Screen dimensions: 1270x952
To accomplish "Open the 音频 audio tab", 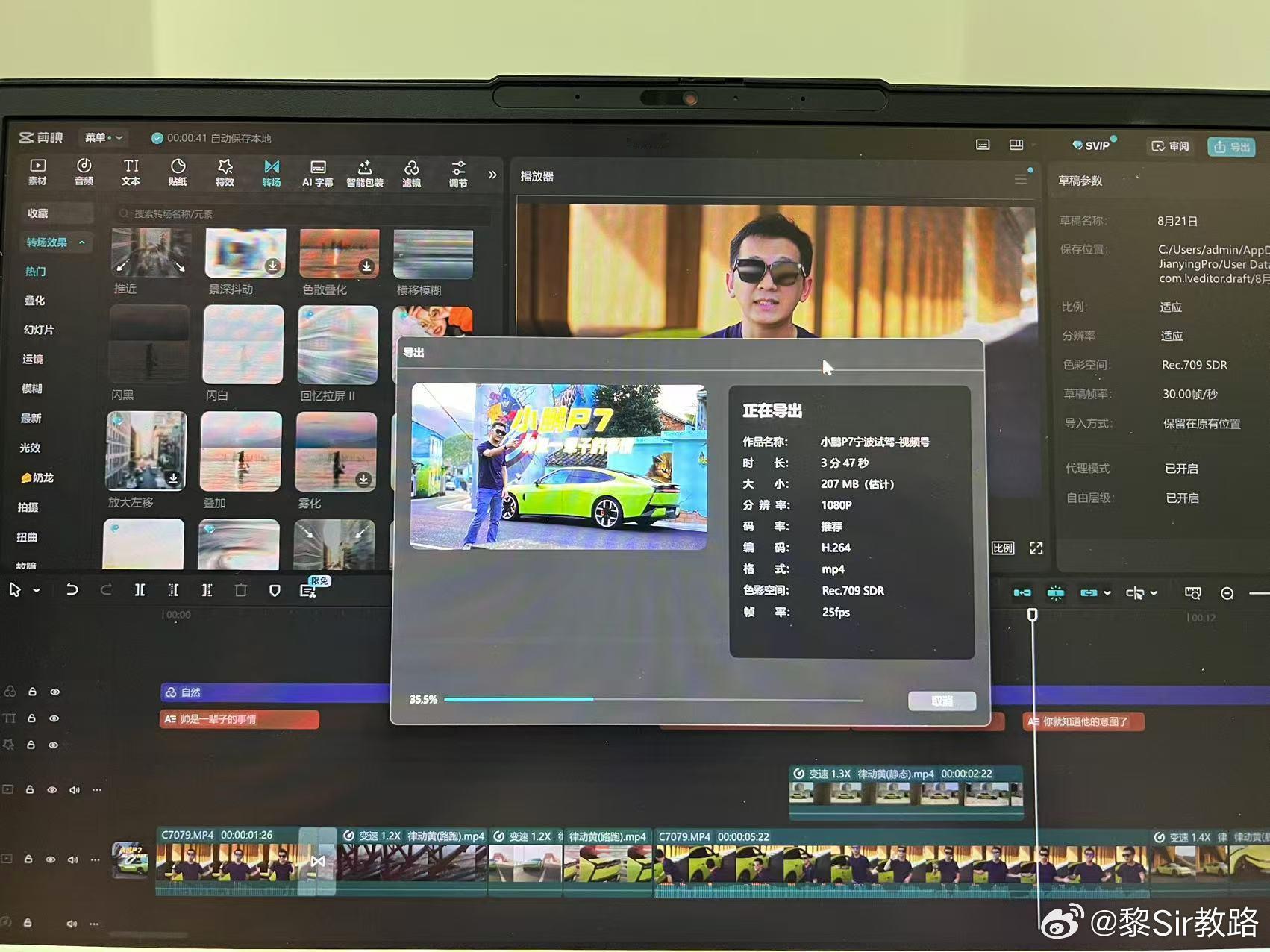I will pos(84,172).
